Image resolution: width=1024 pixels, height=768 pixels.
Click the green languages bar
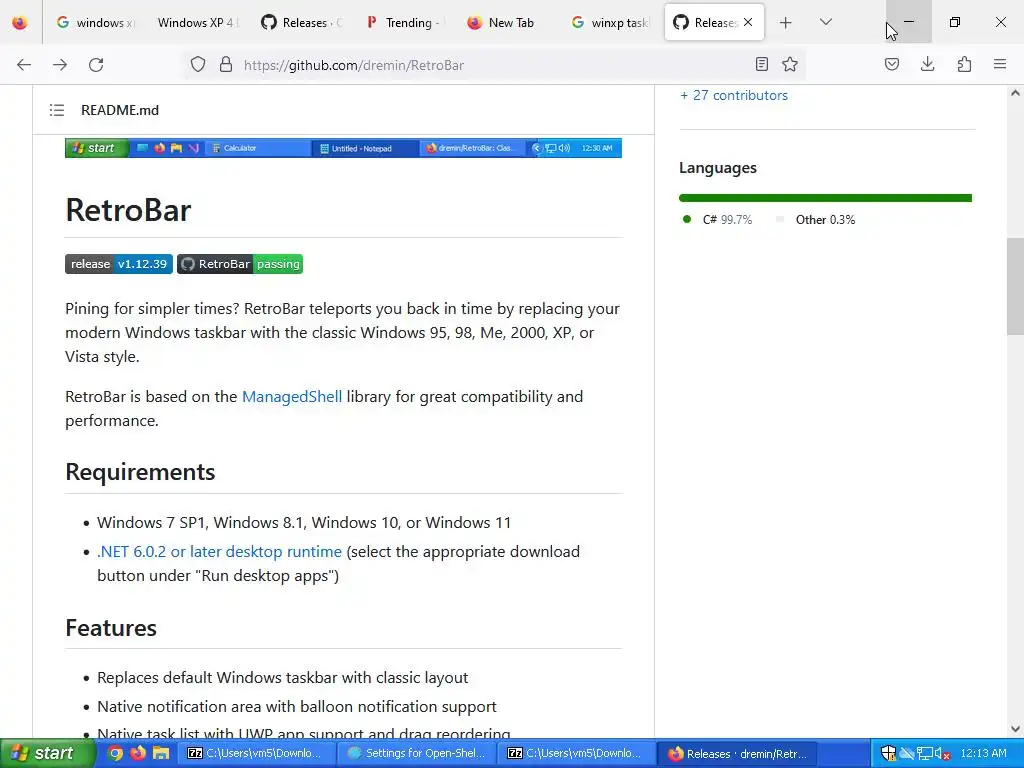pyautogui.click(x=825, y=198)
